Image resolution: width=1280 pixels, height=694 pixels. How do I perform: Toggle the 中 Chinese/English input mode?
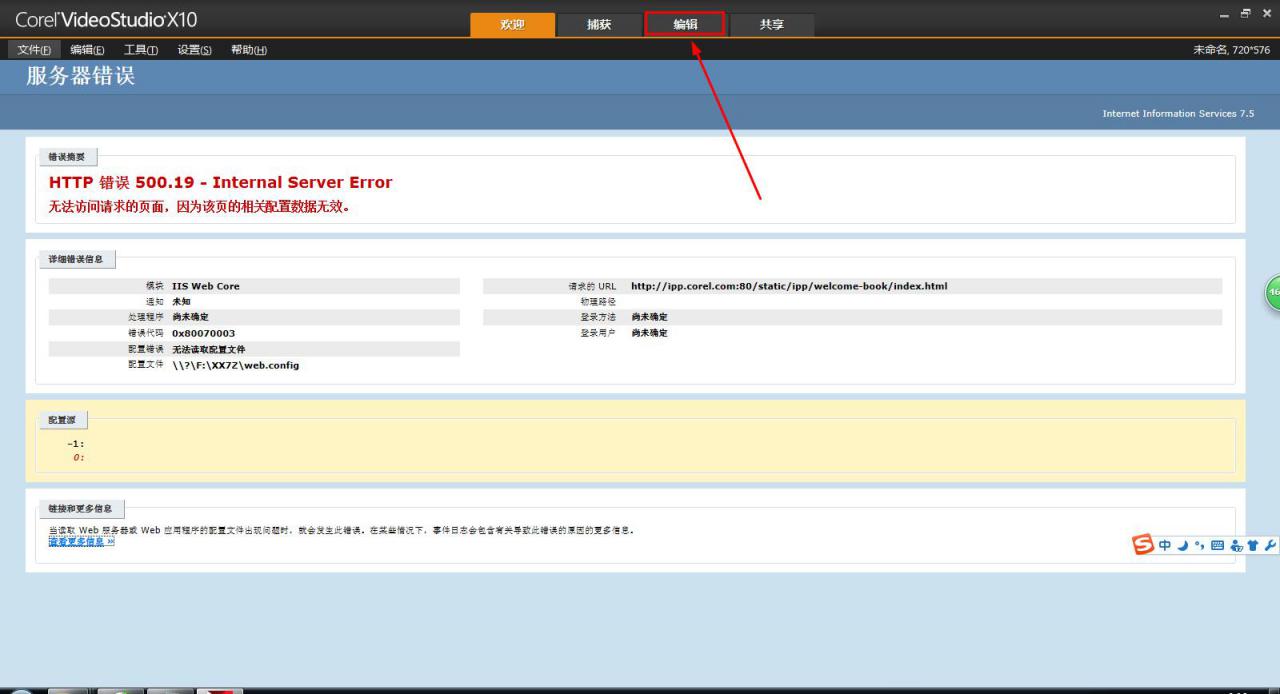point(1165,546)
